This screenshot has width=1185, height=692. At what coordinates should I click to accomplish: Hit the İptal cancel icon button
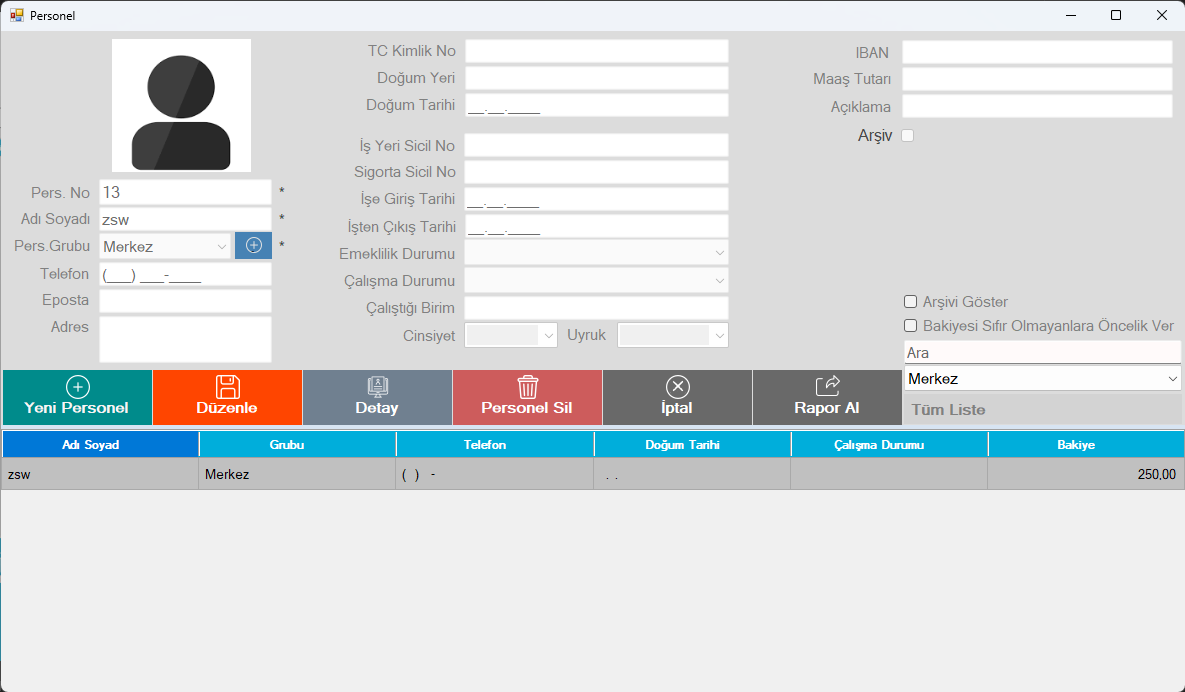coord(677,397)
